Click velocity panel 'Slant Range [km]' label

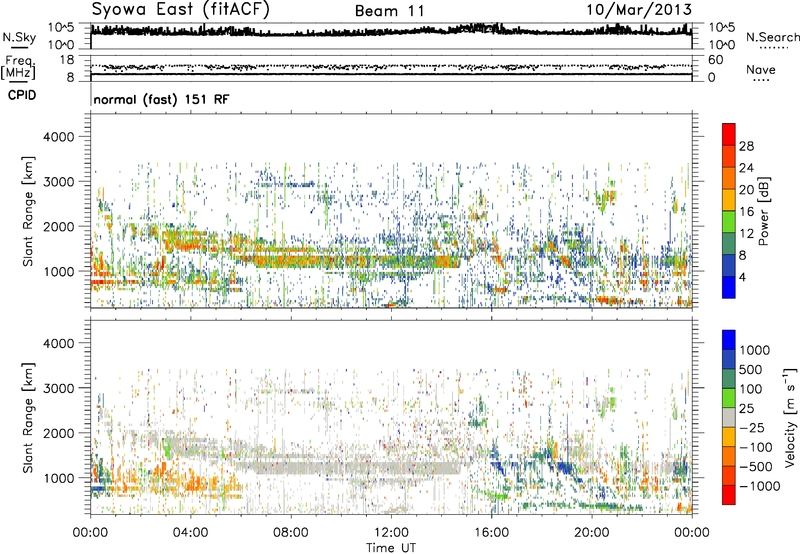28,418
